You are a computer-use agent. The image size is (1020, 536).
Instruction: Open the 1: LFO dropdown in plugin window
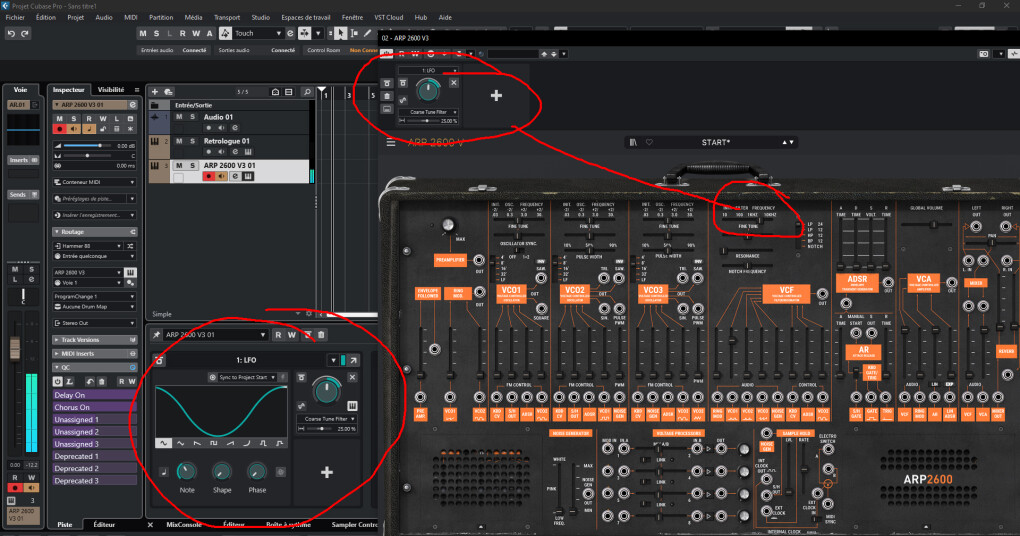coord(429,70)
